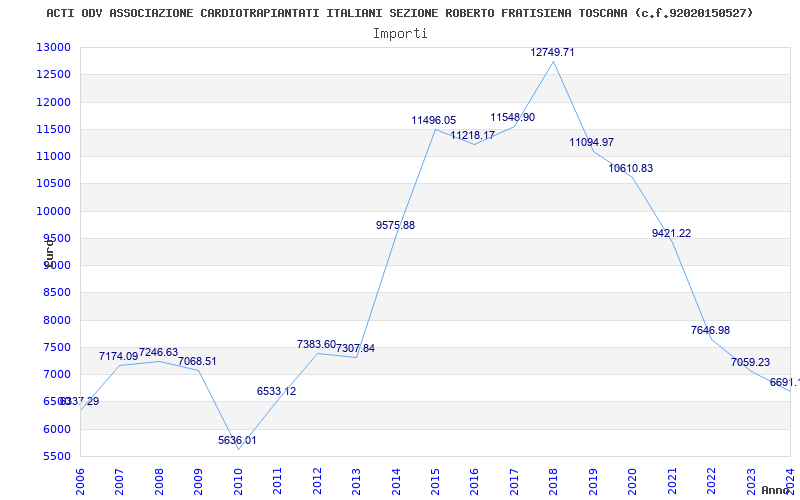Click y-axis value 10500

click(53, 184)
